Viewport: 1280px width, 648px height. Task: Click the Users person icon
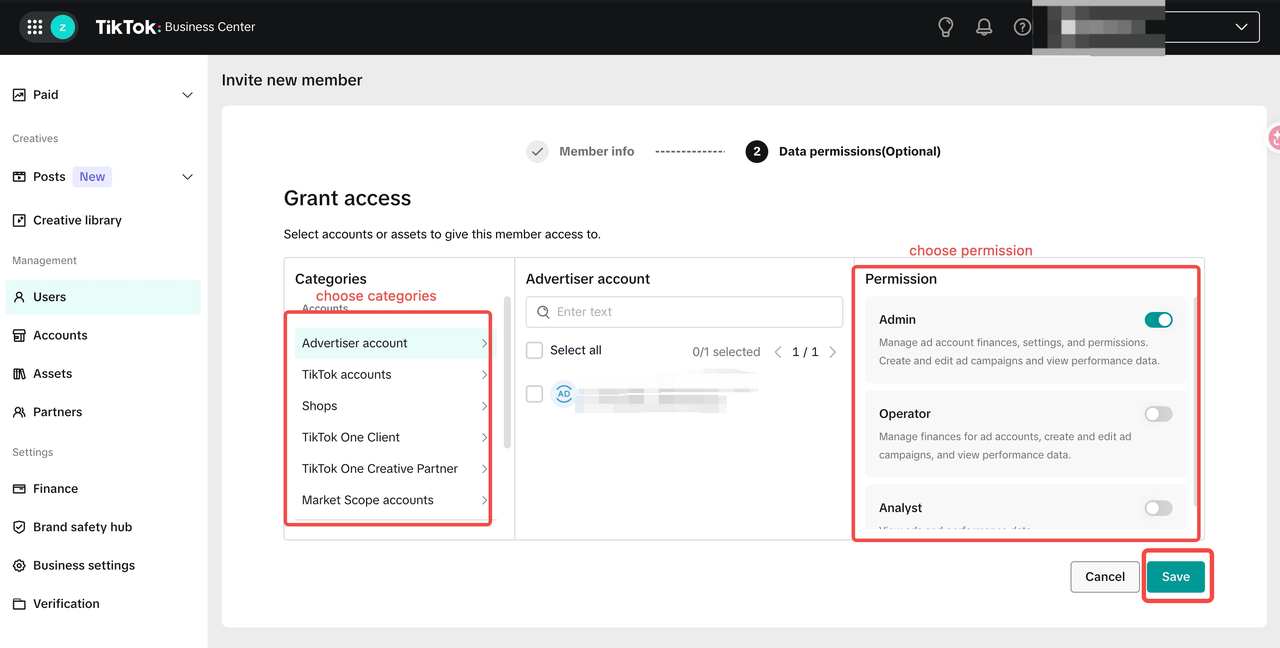coord(19,297)
